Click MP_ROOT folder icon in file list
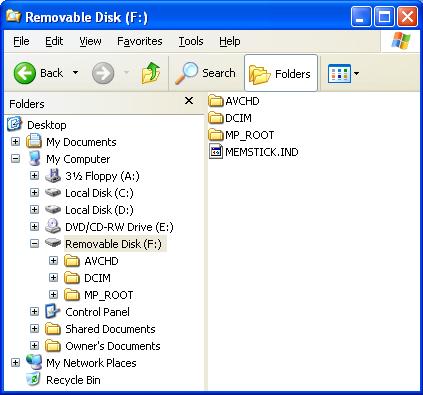The width and height of the screenshot is (423, 395). [216, 135]
